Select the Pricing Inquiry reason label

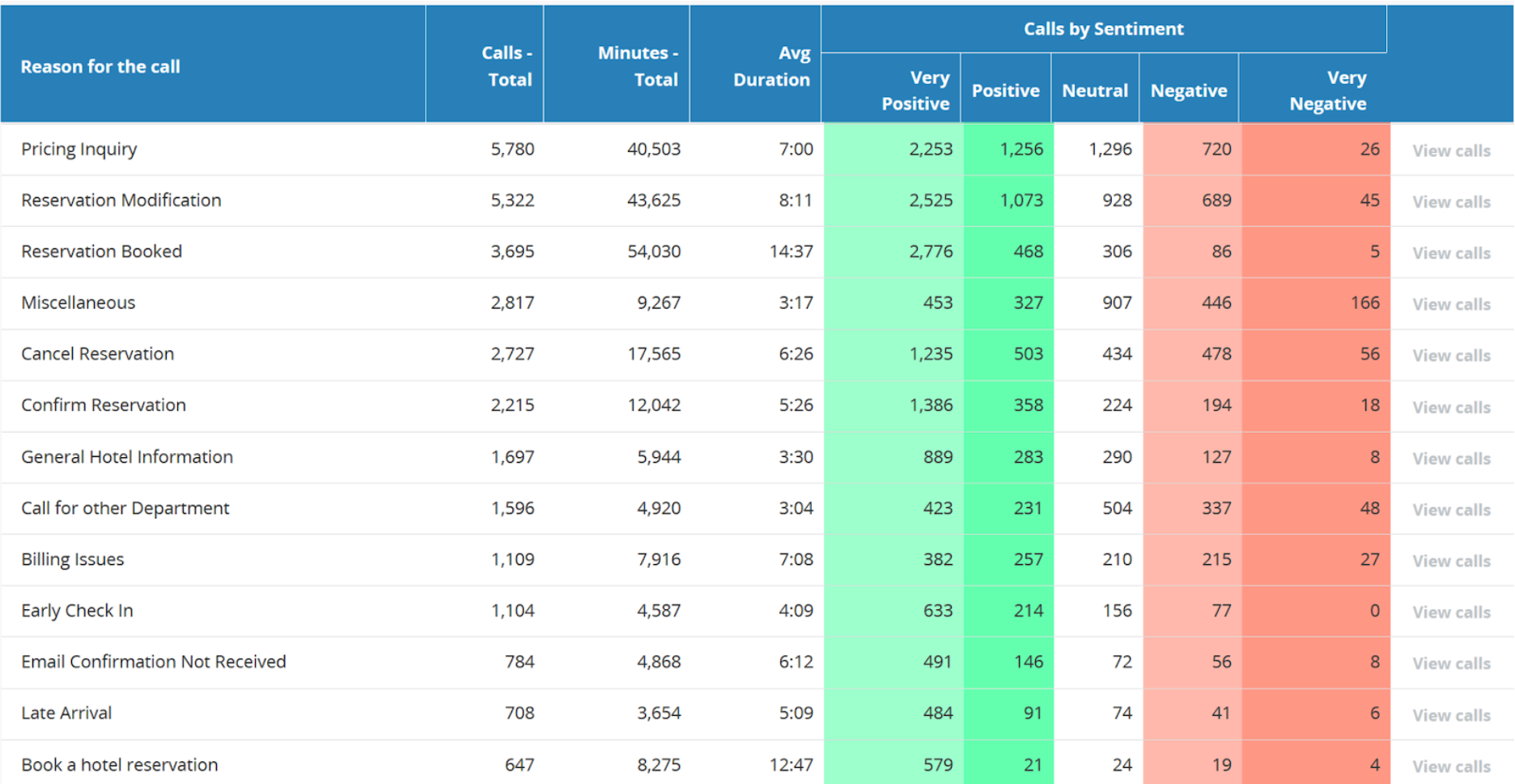pos(79,149)
